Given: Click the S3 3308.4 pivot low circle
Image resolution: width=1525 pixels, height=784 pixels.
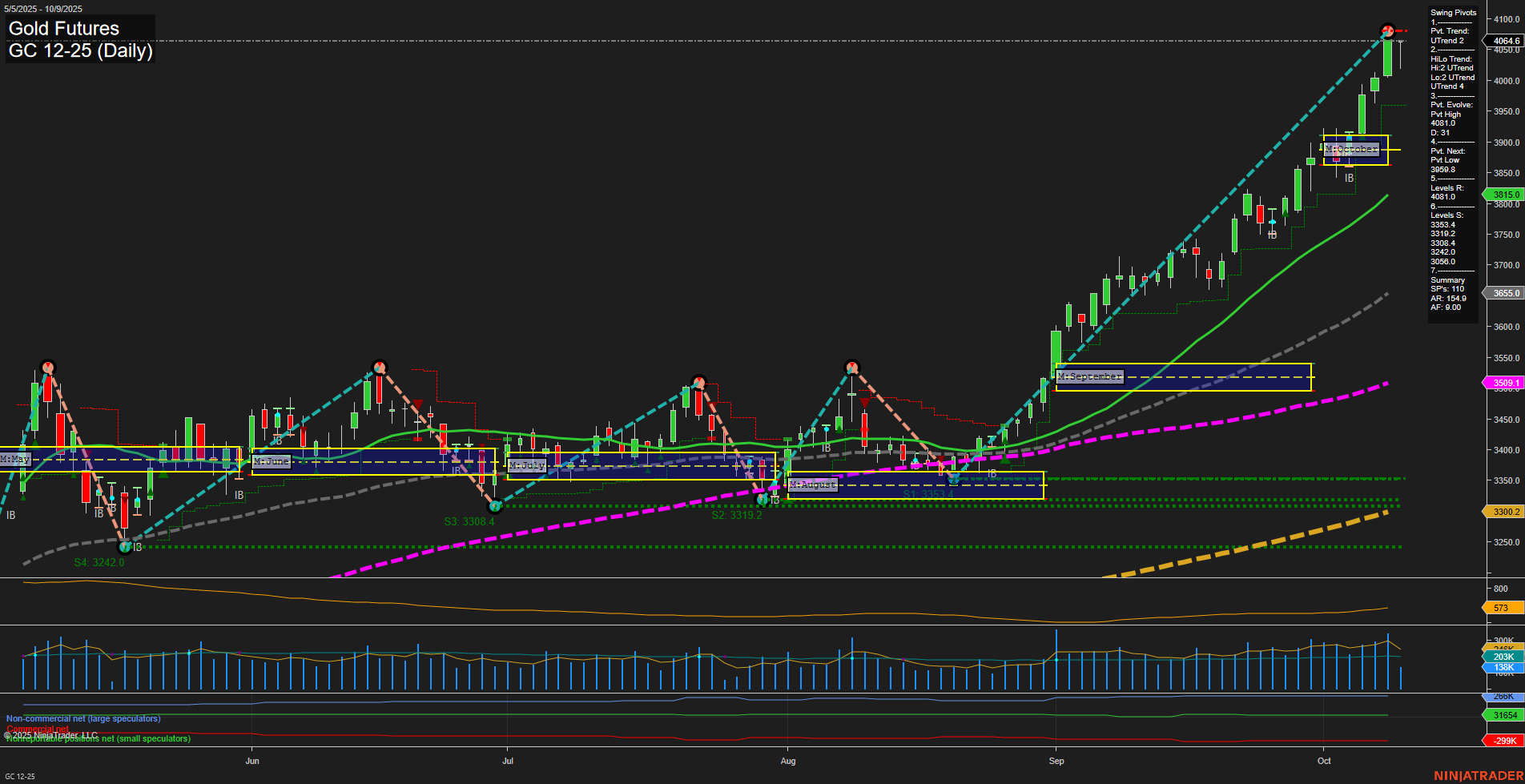Looking at the screenshot, I should click(x=495, y=506).
